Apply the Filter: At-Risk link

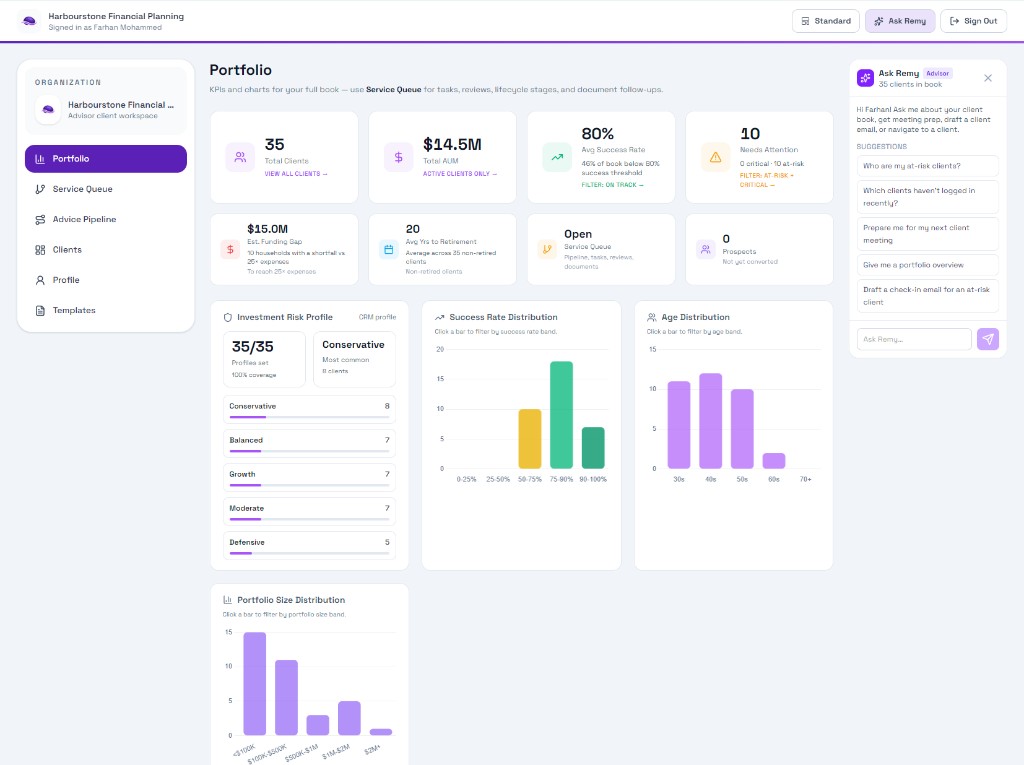pyautogui.click(x=767, y=176)
